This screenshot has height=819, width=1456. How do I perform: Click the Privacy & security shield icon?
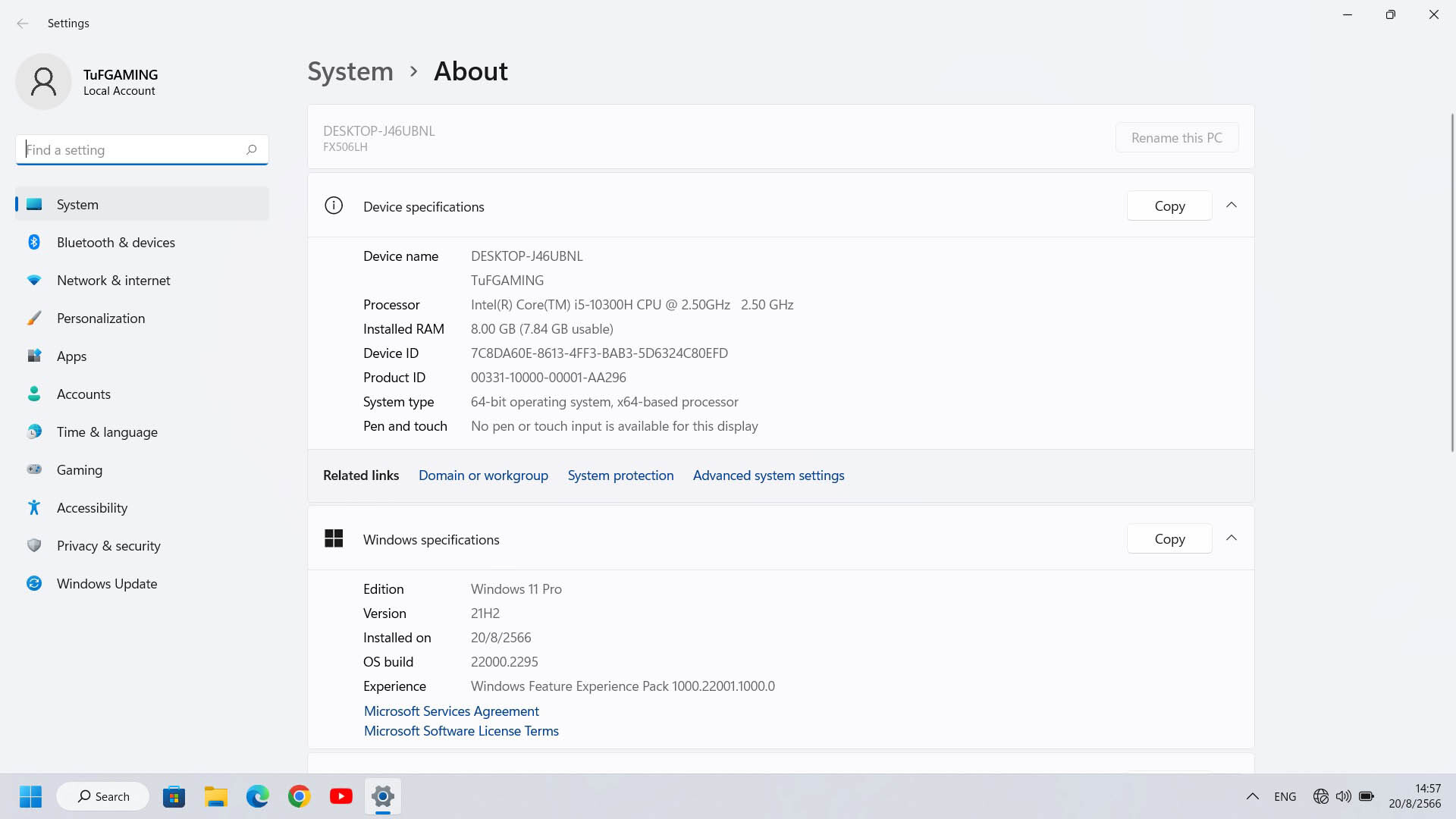[34, 545]
